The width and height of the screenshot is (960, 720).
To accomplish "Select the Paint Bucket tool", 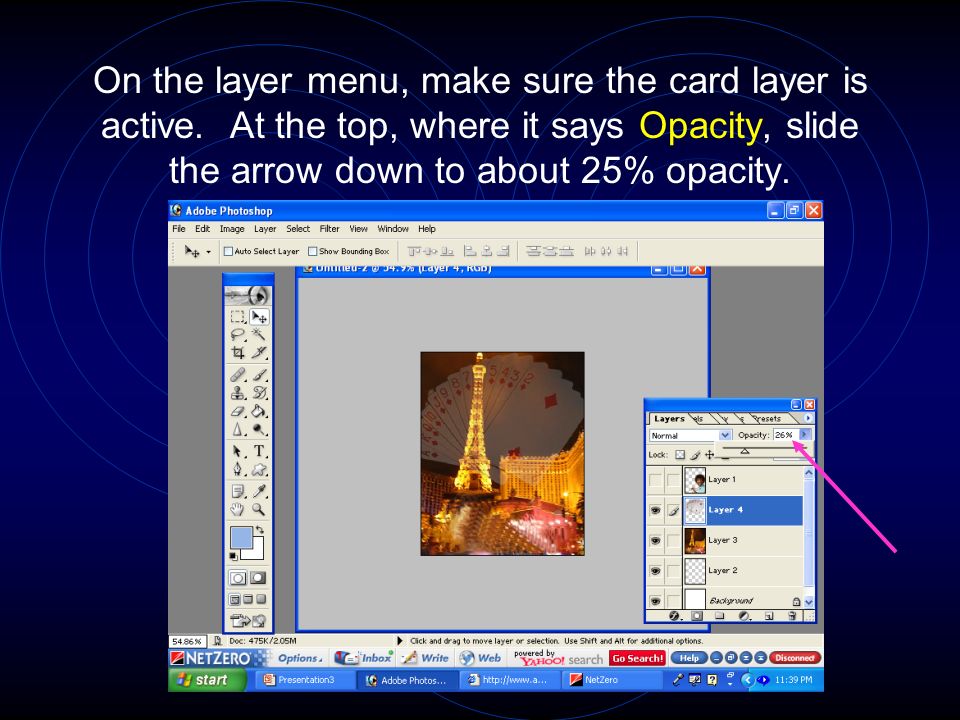I will (x=259, y=411).
